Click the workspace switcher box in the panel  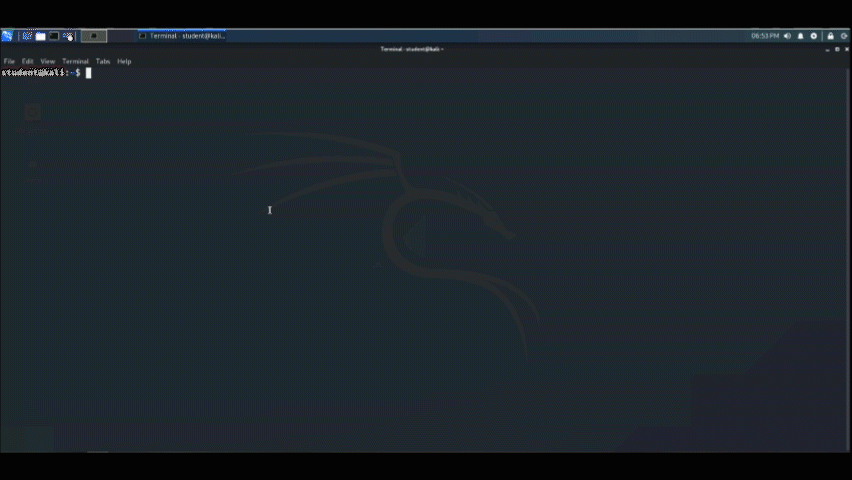coord(93,36)
